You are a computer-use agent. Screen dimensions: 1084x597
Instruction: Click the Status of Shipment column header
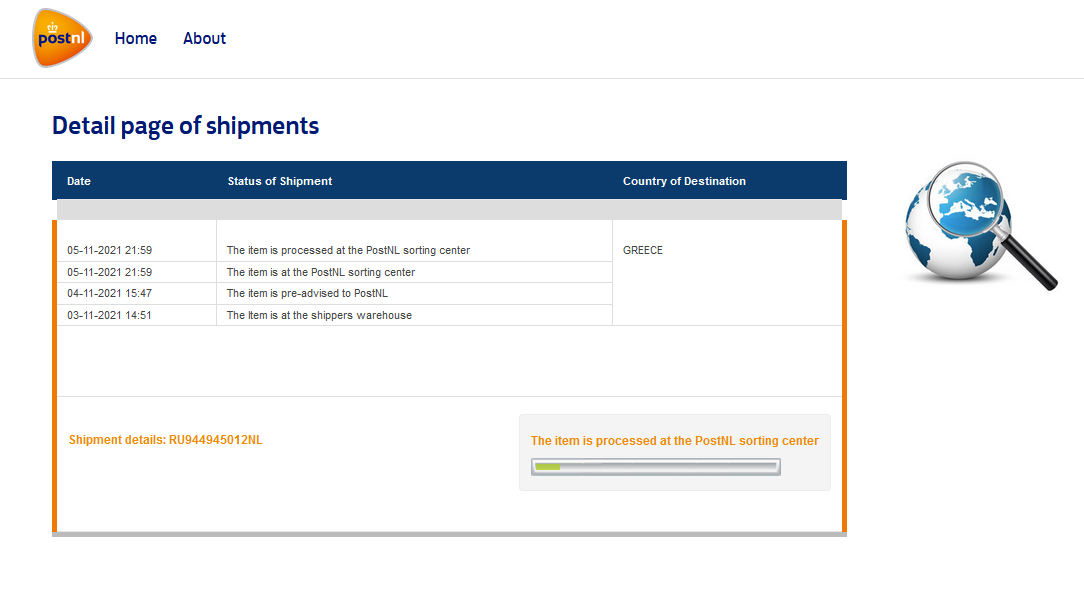pos(280,181)
